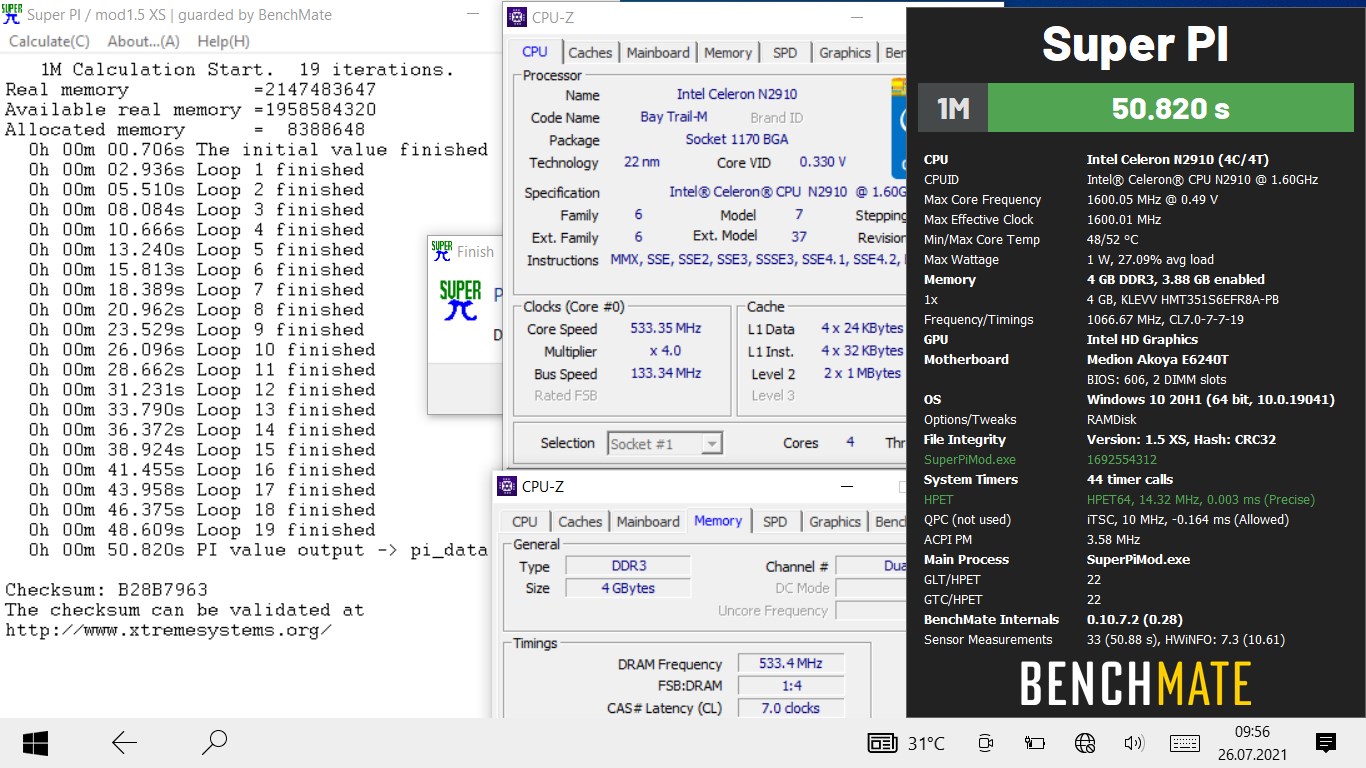Click the Super PI title bar icon
Viewport: 1366px width, 768px height.
(12, 15)
